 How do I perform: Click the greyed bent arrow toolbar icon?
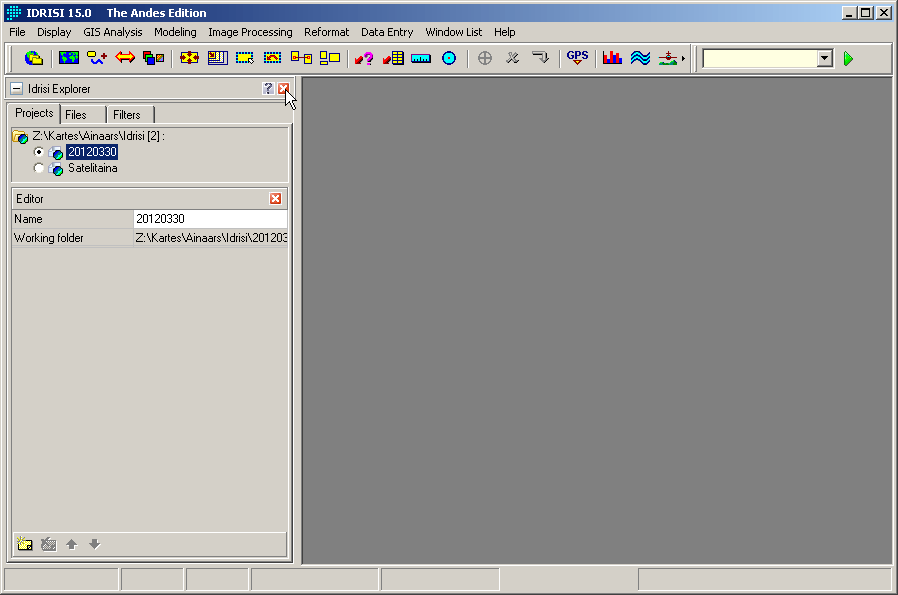(x=540, y=58)
